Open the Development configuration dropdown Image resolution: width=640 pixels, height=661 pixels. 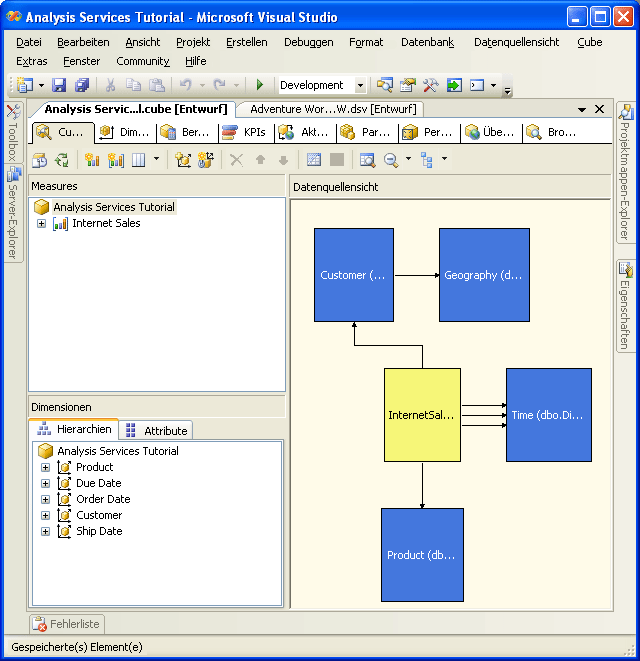point(360,86)
